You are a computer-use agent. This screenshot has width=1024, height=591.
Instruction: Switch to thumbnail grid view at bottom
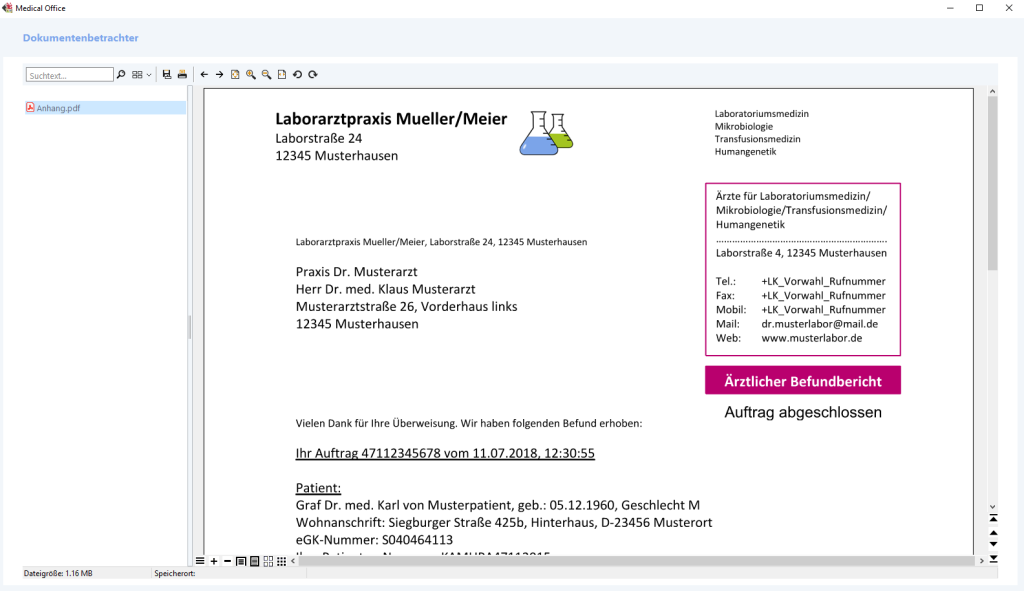281,561
